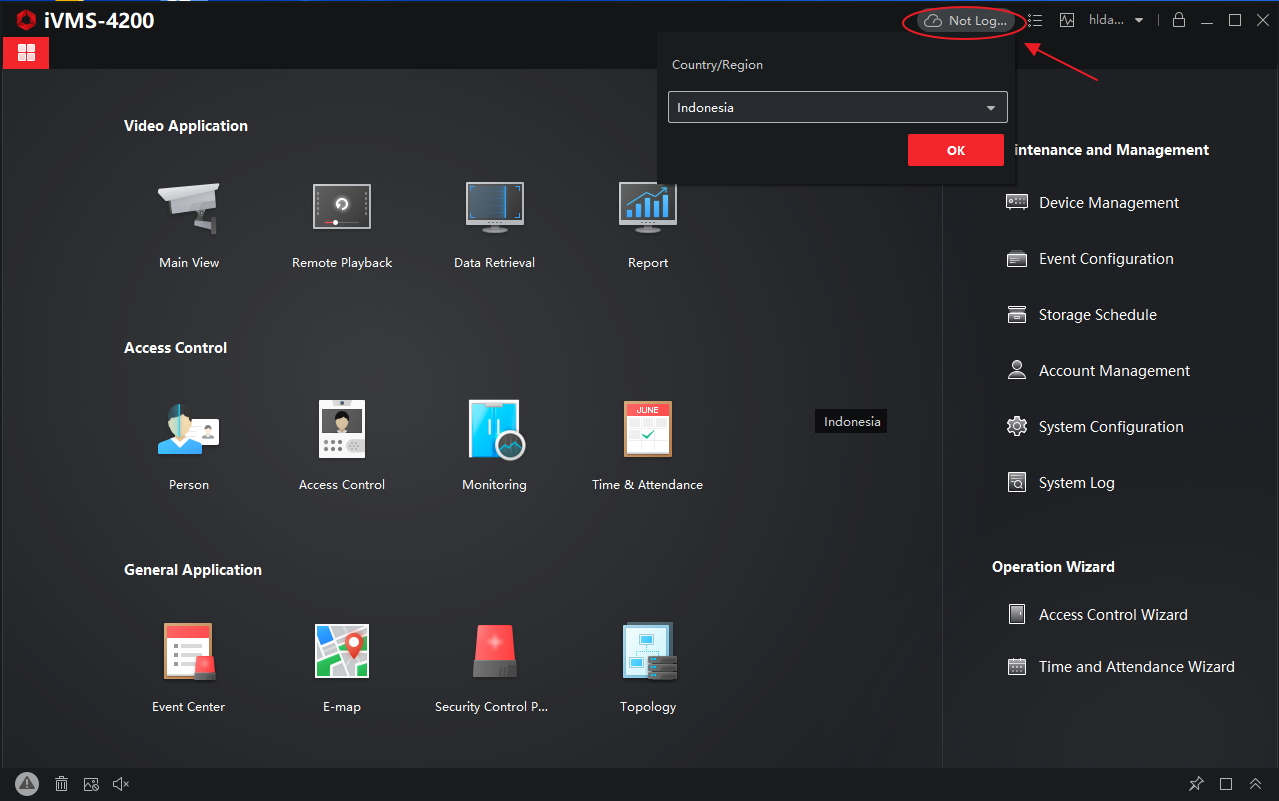
Task: Pin the alarm panel with pushpin icon
Action: [x=1196, y=784]
